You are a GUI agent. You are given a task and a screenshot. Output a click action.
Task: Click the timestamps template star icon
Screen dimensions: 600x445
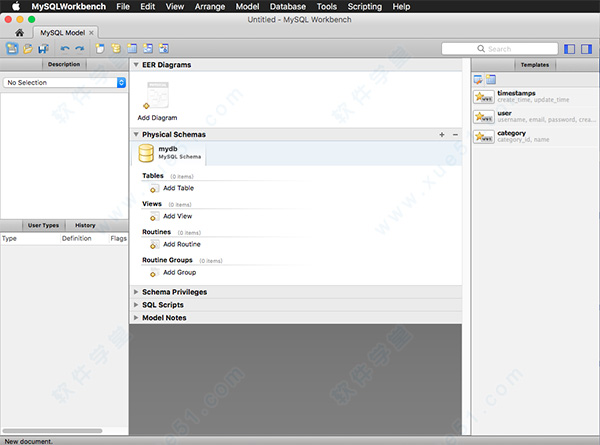coord(484,97)
